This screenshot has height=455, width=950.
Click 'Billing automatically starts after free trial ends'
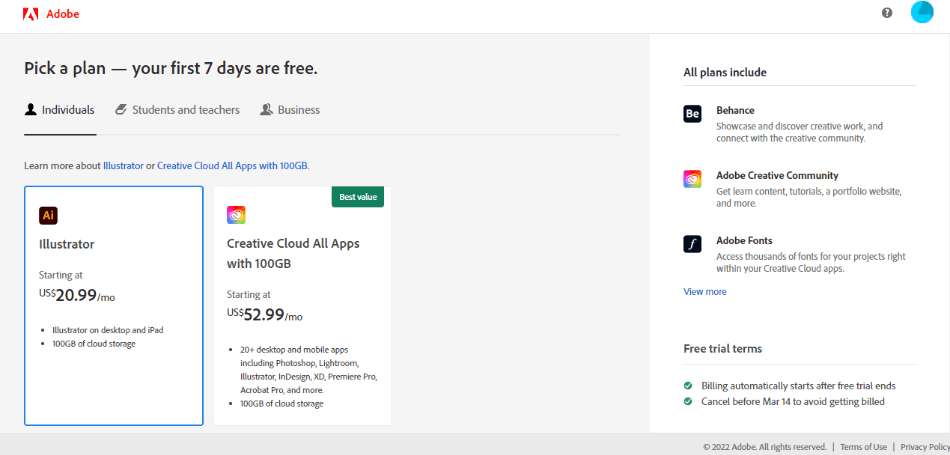(x=798, y=386)
